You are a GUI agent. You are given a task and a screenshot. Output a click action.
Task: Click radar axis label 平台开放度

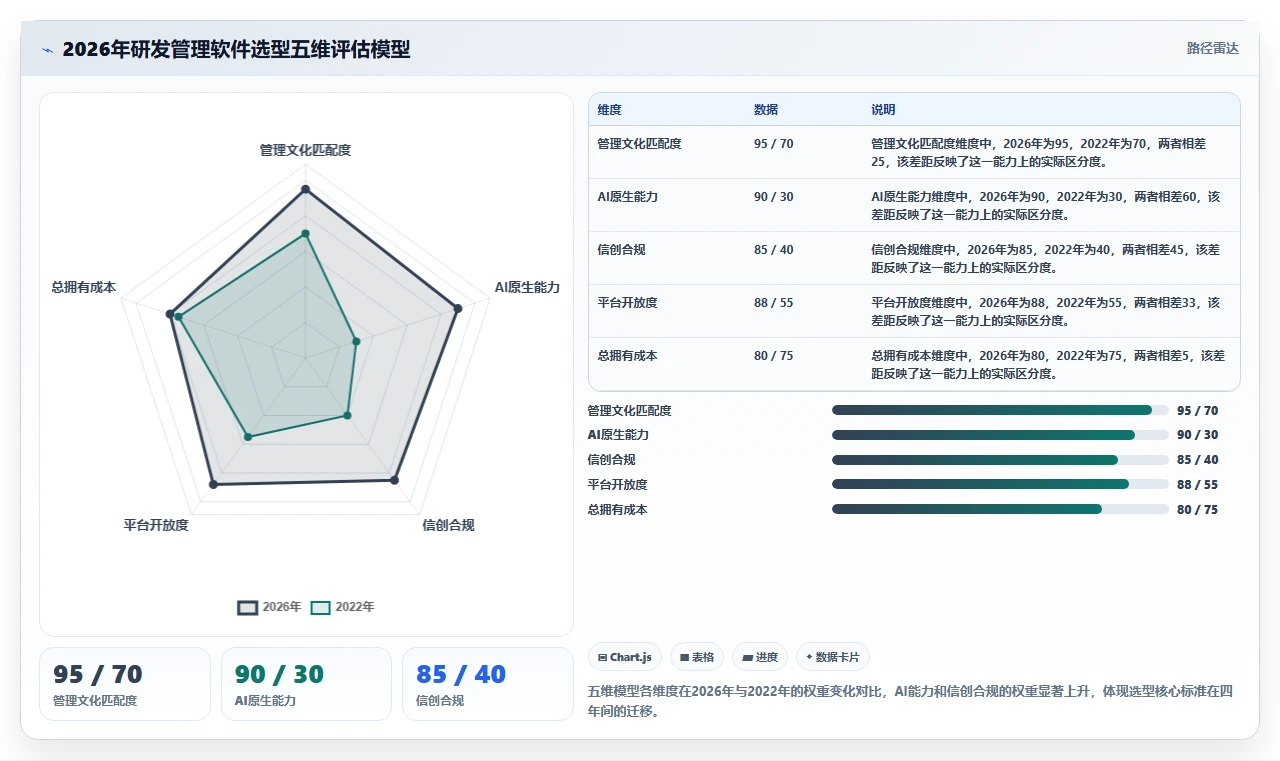(156, 525)
